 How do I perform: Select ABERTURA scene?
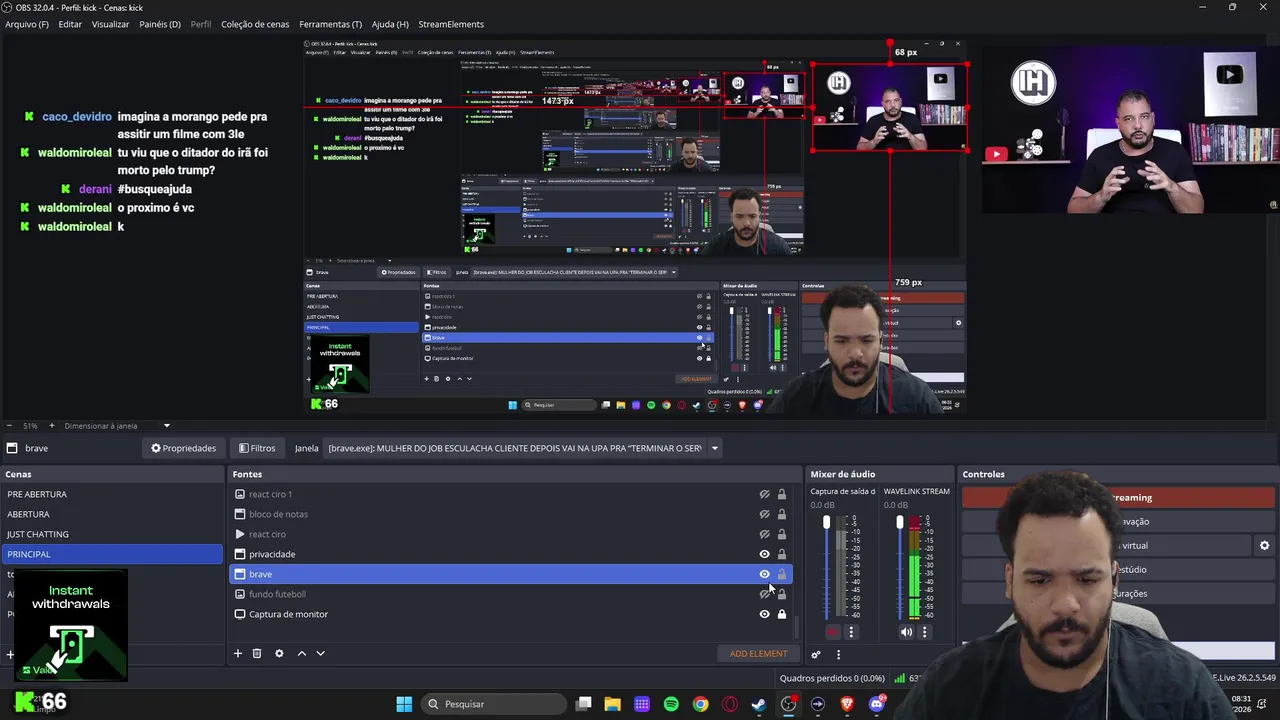[x=112, y=514]
